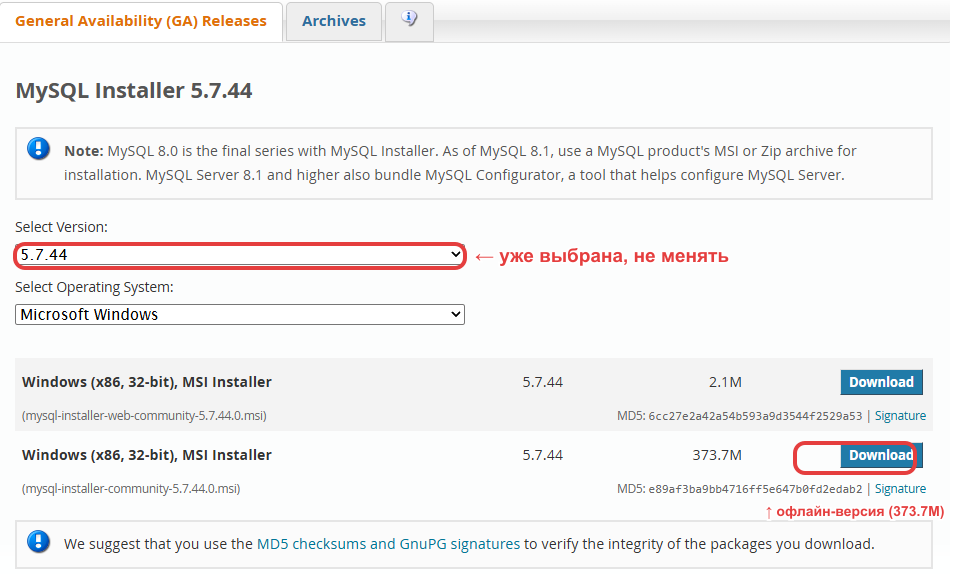Click the MySQL Installer 5.7.44 heading

point(134,90)
